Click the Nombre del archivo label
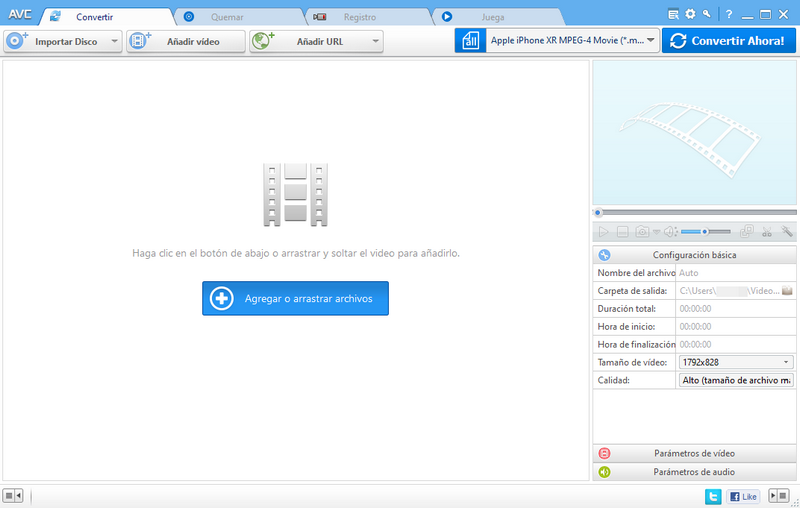 (636, 273)
